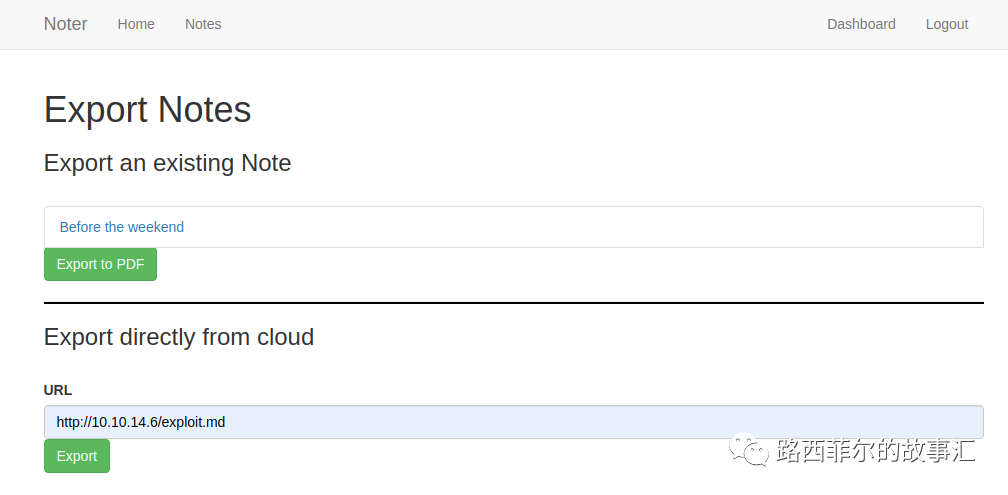Open the Dashboard page
Image resolution: width=1008 pixels, height=495 pixels.
pos(861,24)
